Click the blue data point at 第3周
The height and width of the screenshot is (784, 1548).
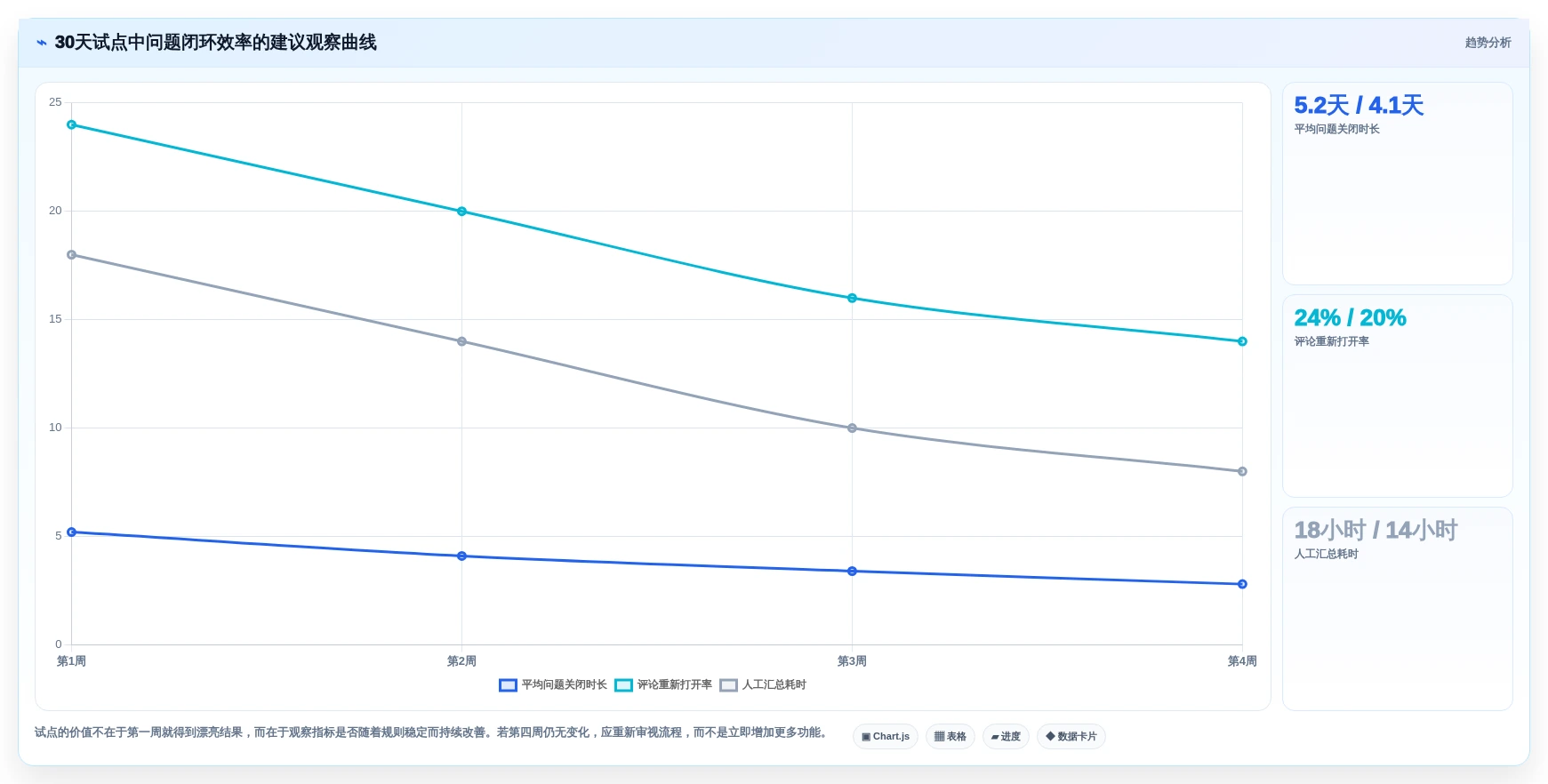point(852,572)
